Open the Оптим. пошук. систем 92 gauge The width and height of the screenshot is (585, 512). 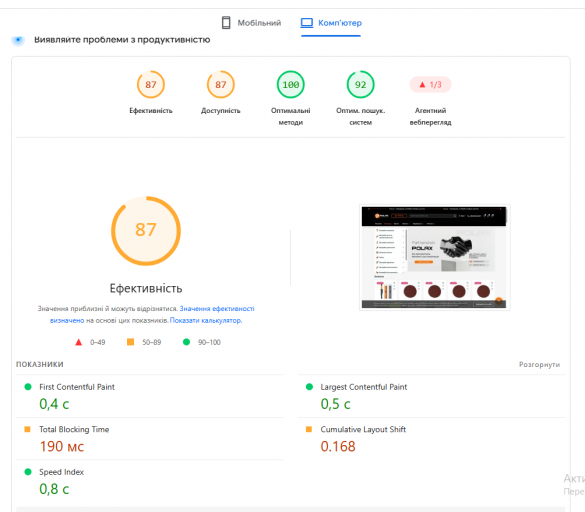coord(360,85)
